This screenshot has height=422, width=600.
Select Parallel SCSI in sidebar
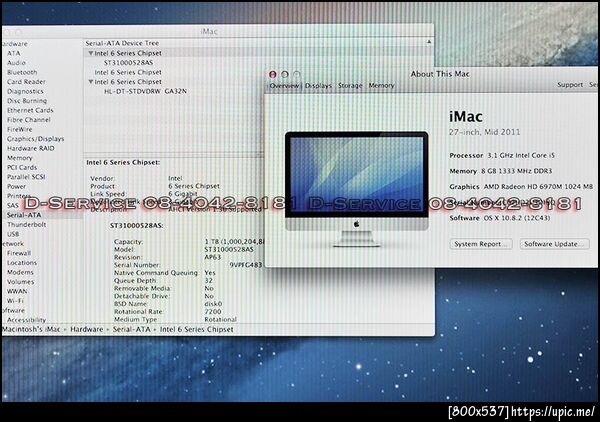(x=26, y=177)
